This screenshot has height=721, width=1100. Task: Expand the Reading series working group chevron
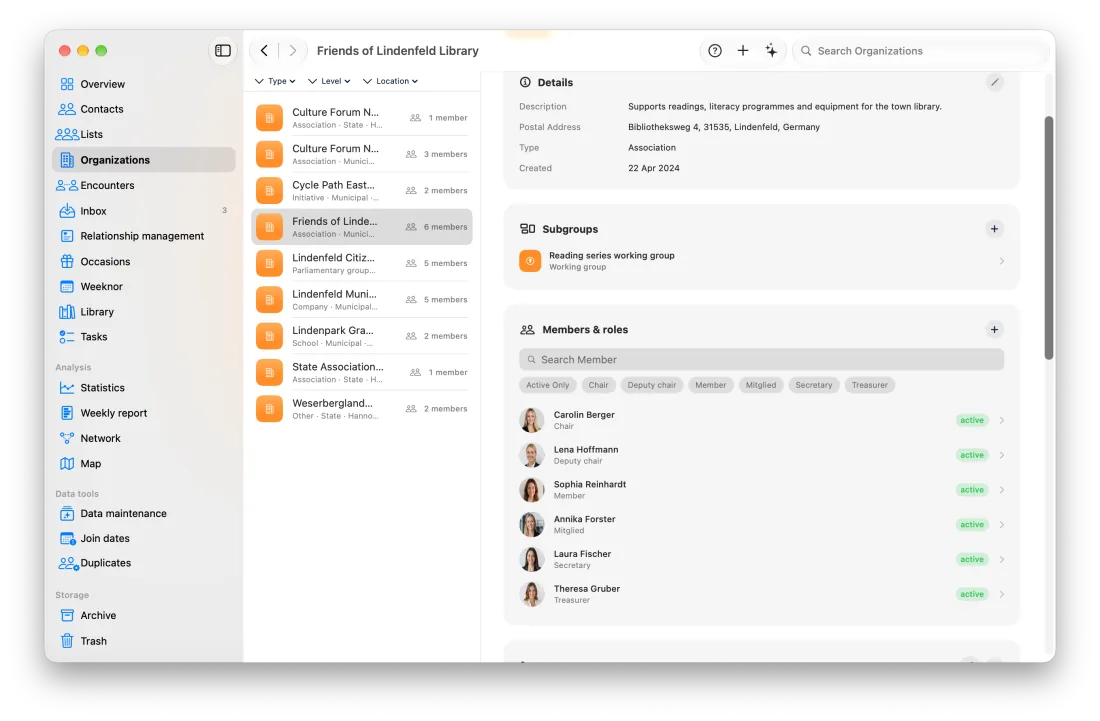click(1001, 261)
